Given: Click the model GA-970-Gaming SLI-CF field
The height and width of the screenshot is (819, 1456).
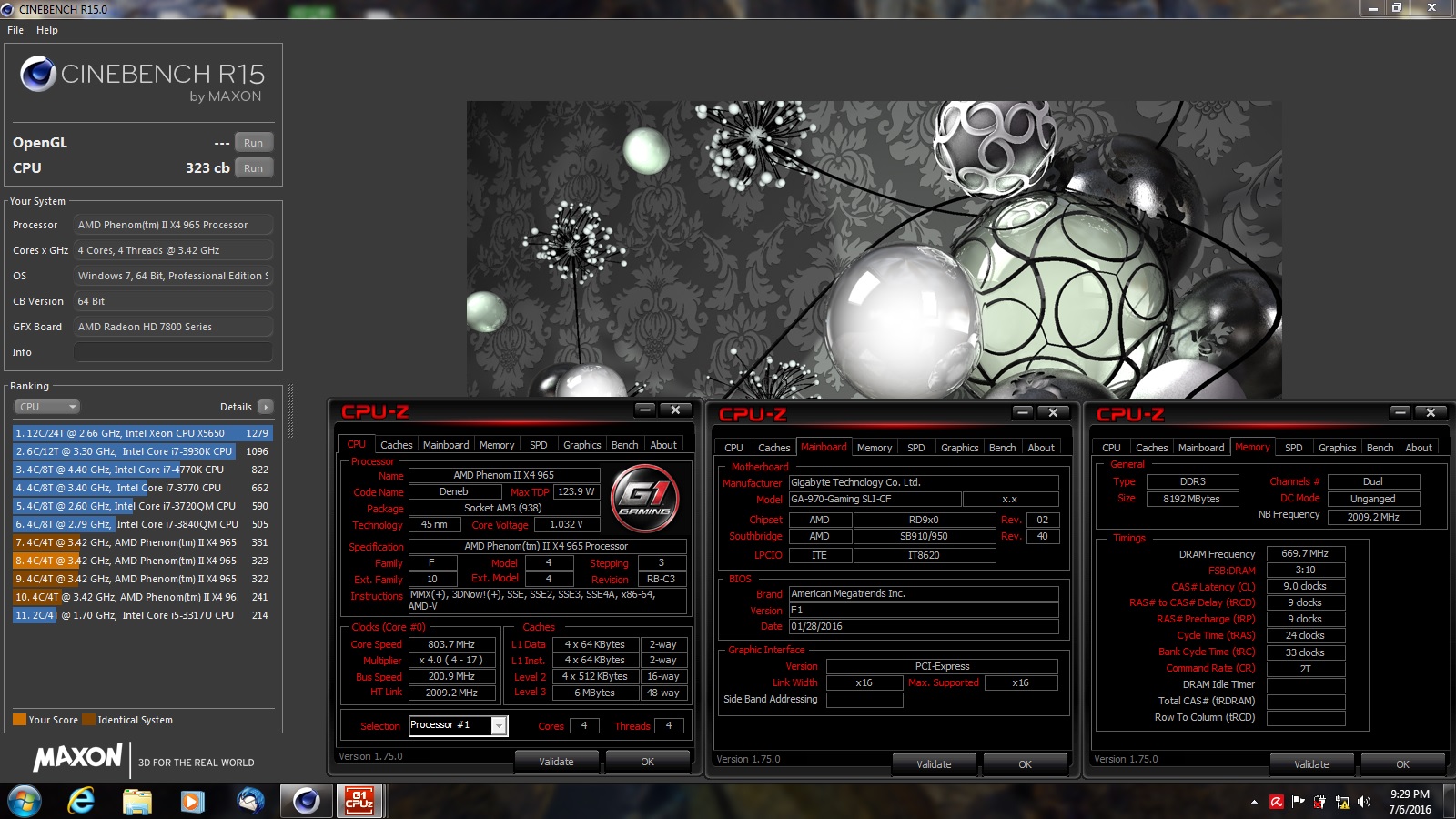Looking at the screenshot, I should [x=875, y=499].
